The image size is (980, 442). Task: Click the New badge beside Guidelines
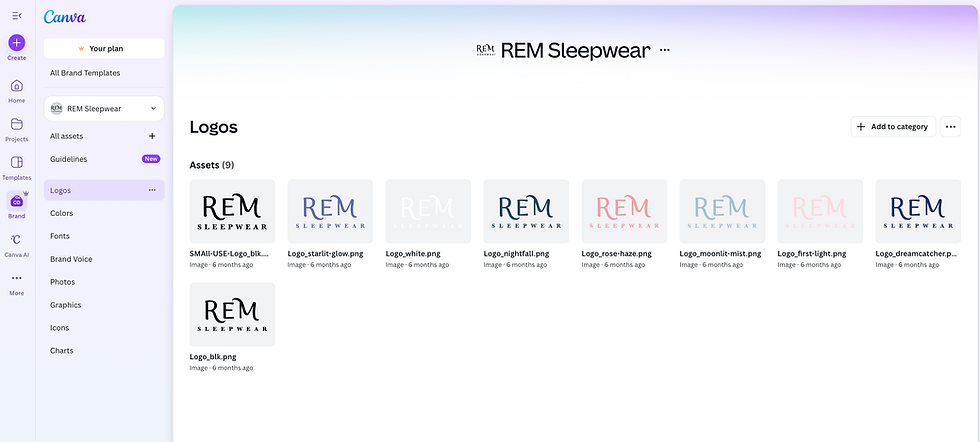pos(151,159)
